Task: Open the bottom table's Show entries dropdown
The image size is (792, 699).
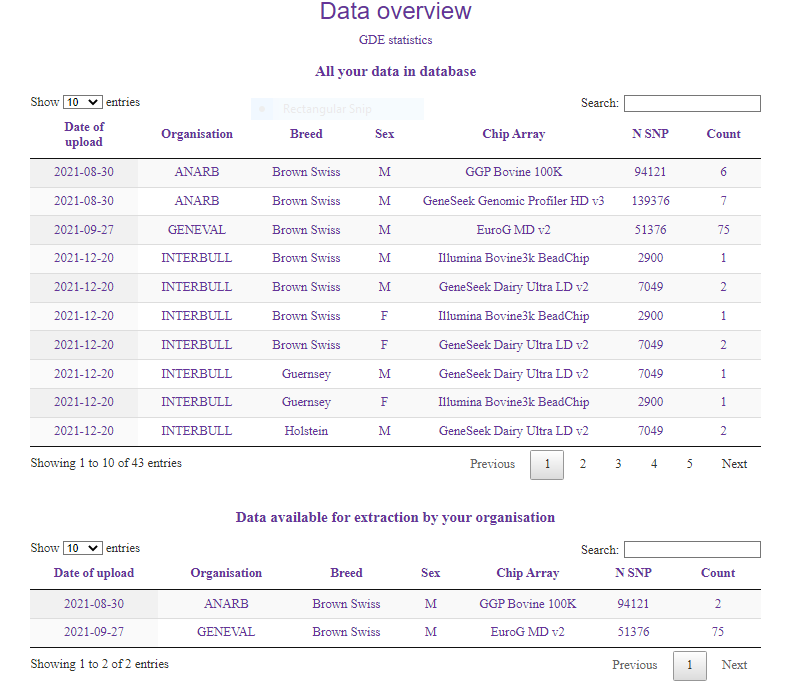Action: (82, 548)
